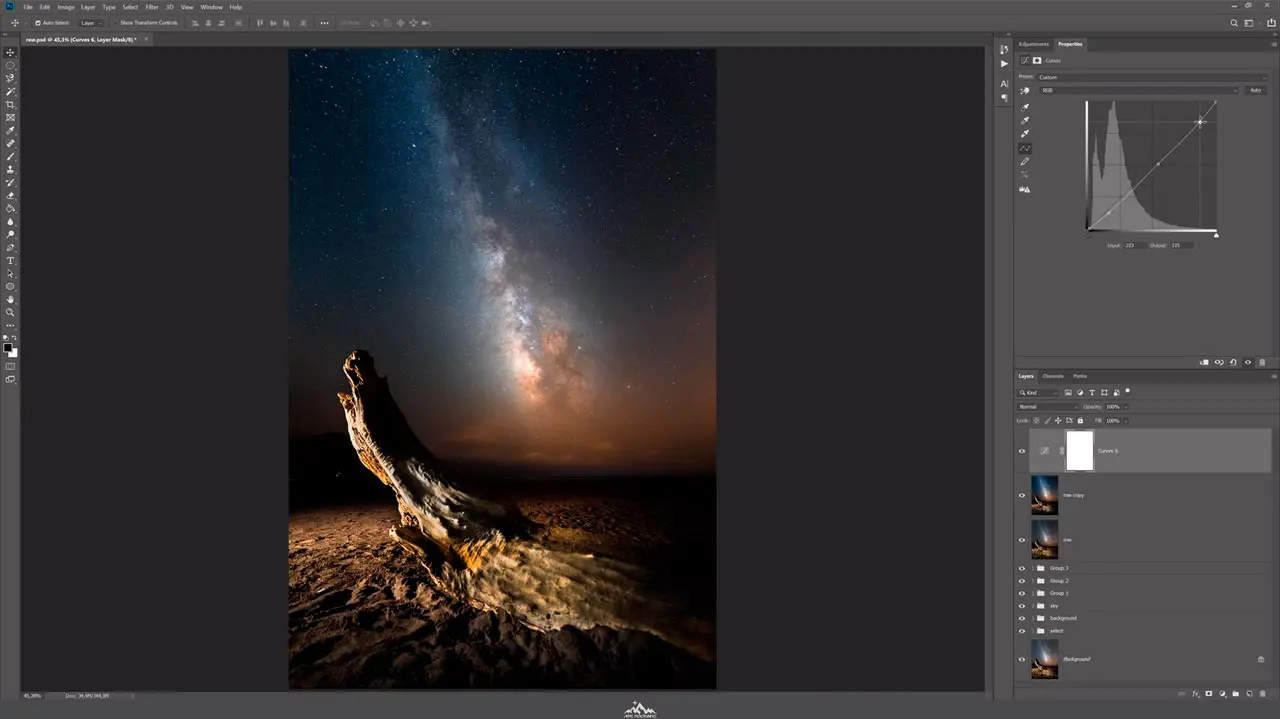The width and height of the screenshot is (1280, 719).
Task: Click the selected curve point near top right
Action: pos(1200,122)
